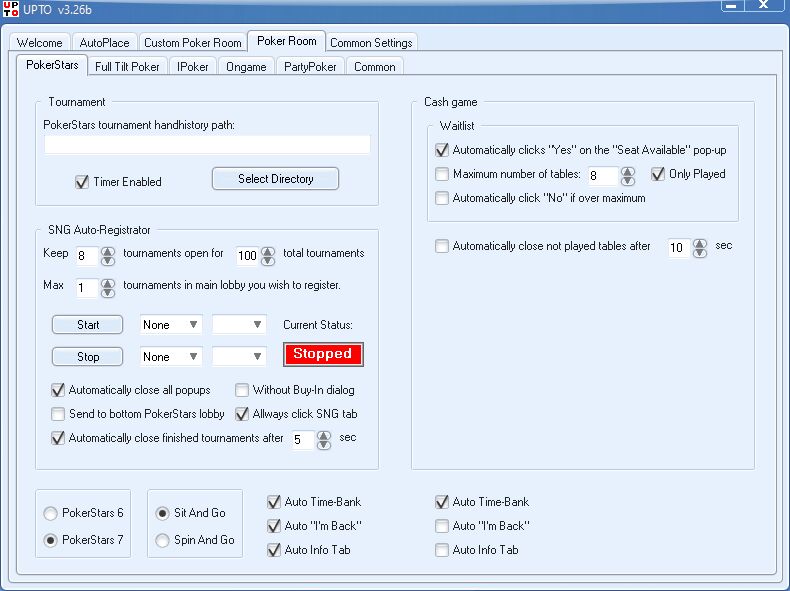Toggle the Timer Enabled checkbox
Screen dimensions: 790x591
82,182
